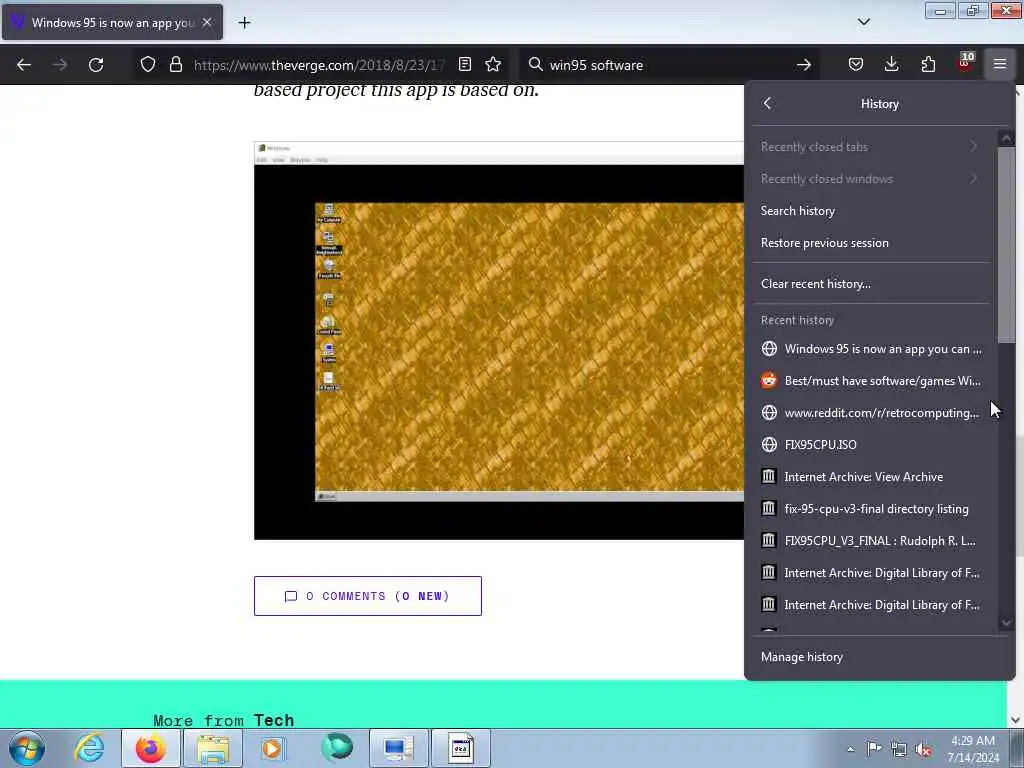Screen dimensions: 1024x768
Task: Open the network icon in system tray
Action: 899,750
